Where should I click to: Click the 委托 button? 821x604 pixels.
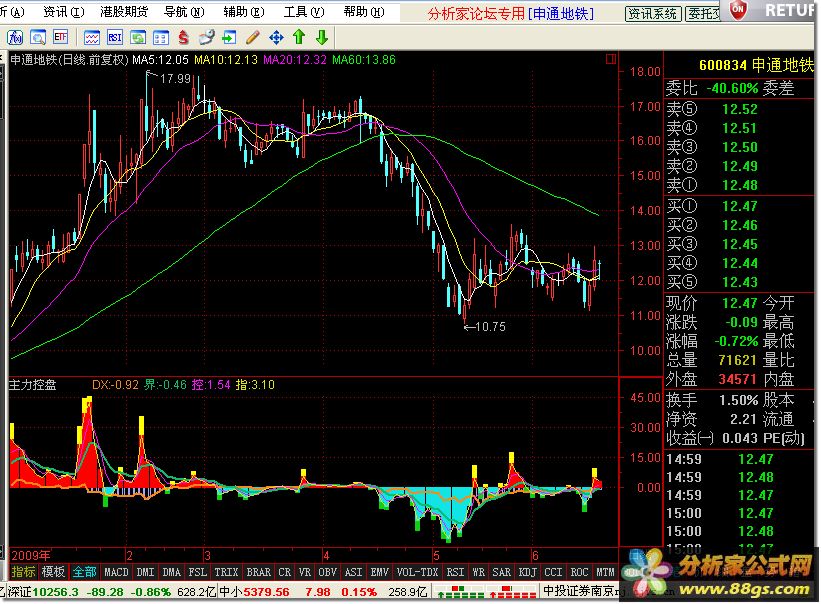pos(703,14)
